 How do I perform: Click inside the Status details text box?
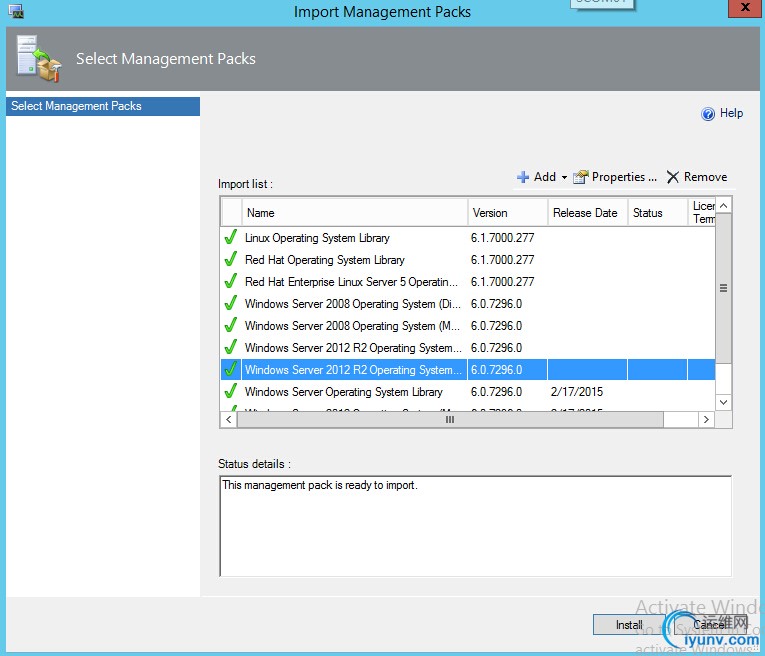[476, 526]
